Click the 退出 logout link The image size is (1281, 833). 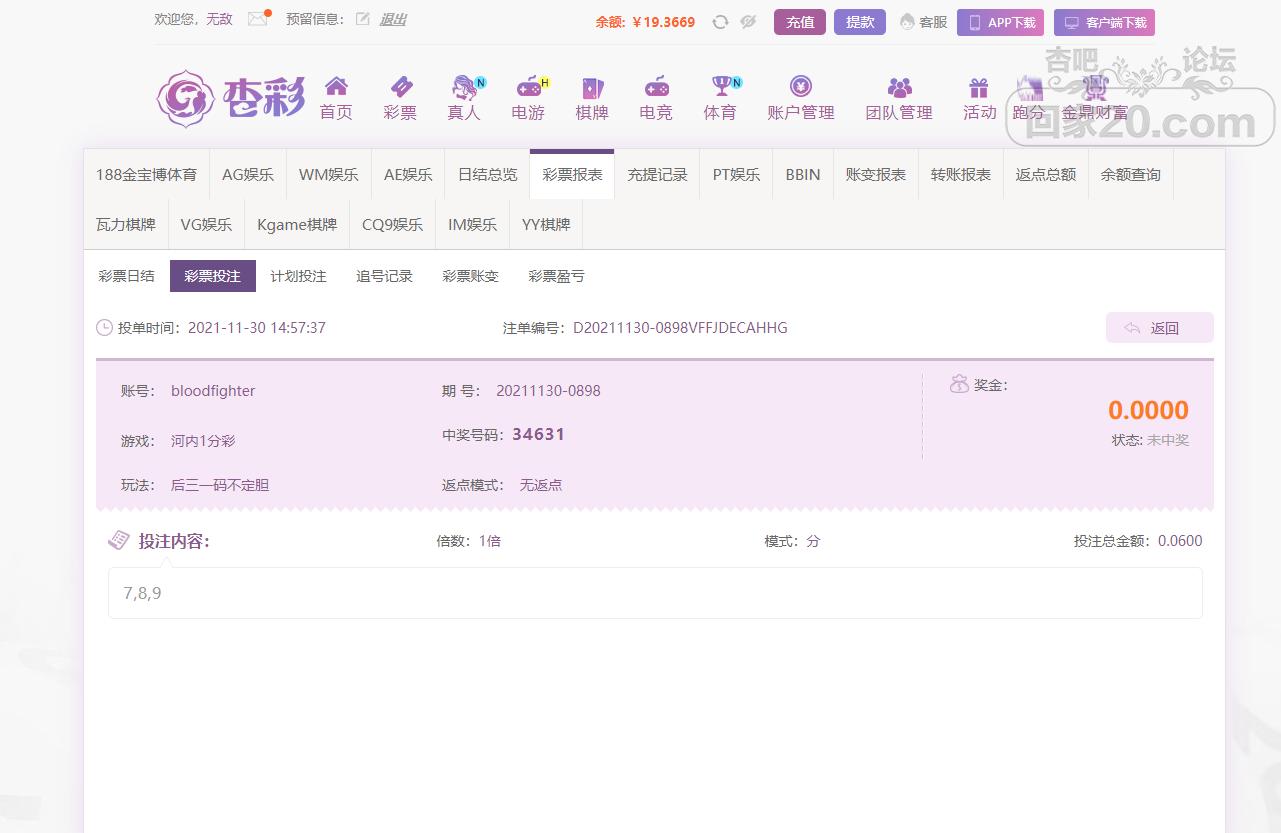[393, 19]
